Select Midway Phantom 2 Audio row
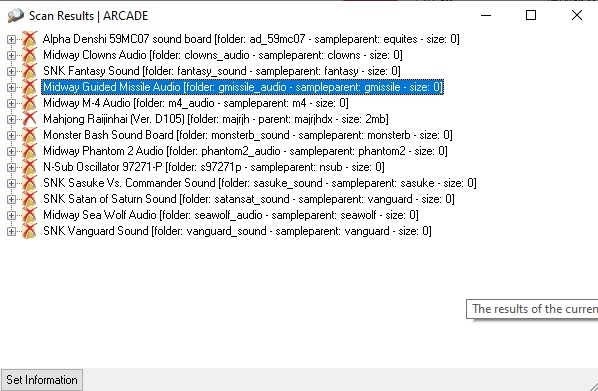This screenshot has width=598, height=391. coord(245,151)
